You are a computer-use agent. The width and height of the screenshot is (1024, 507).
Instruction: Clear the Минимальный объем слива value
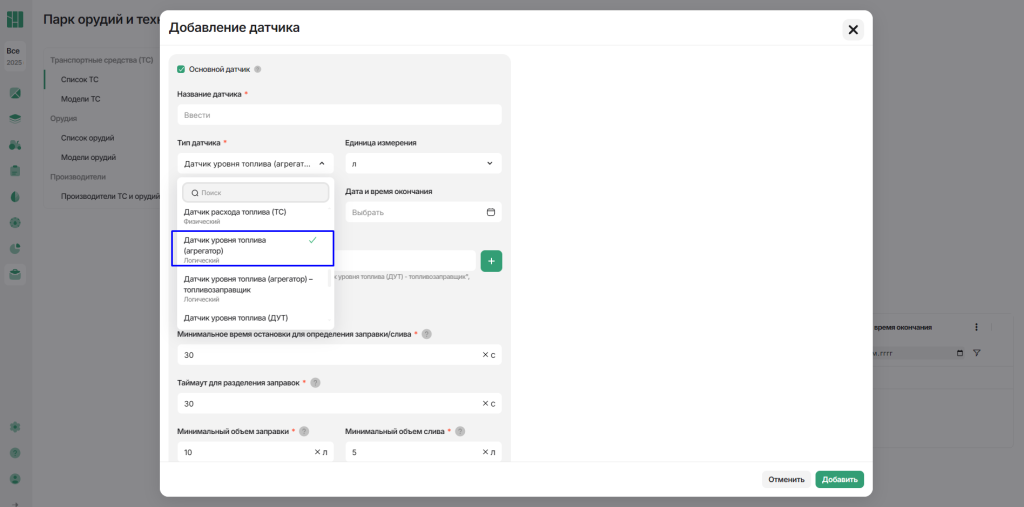[x=485, y=452]
